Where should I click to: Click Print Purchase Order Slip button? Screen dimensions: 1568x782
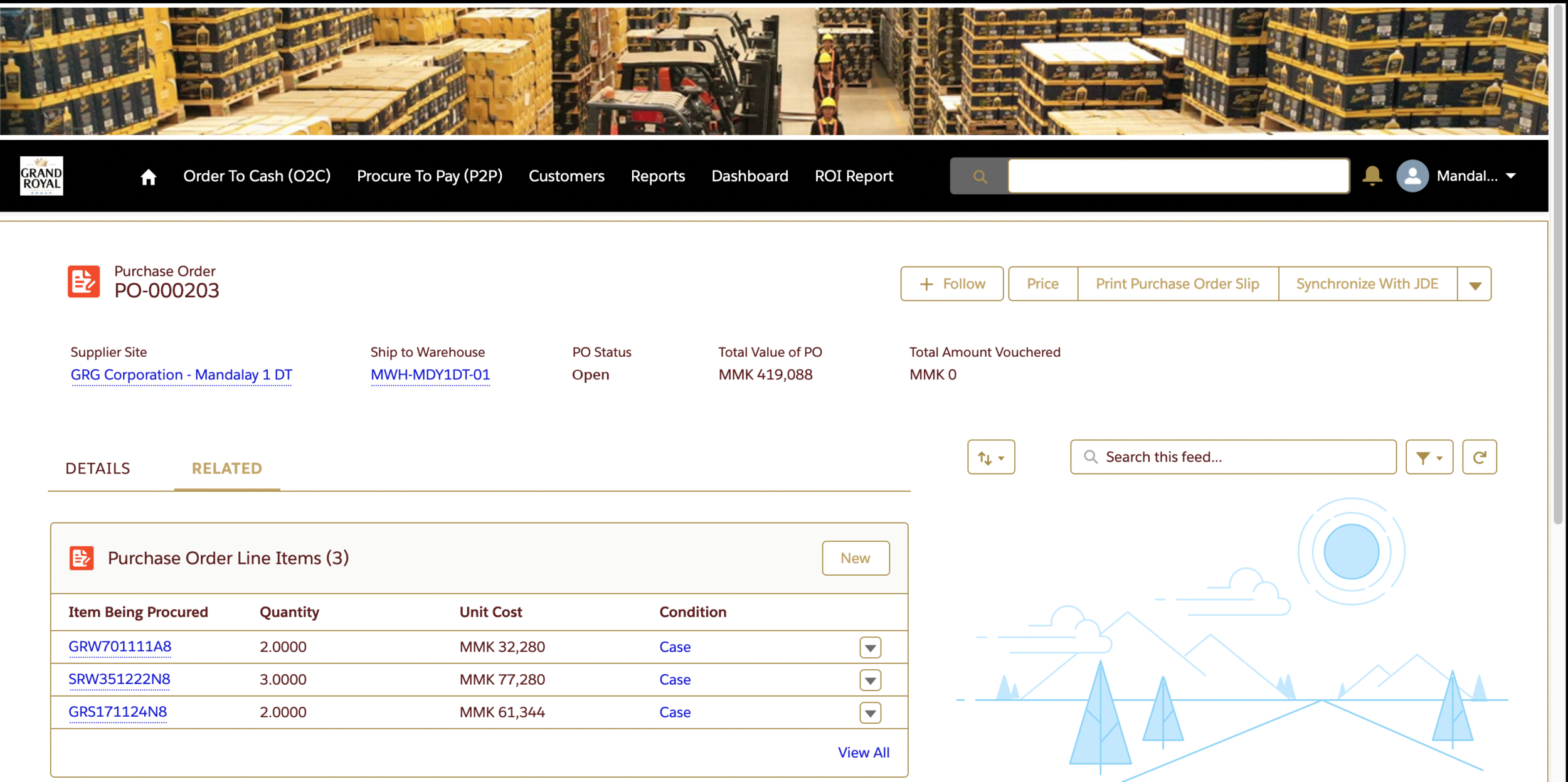tap(1177, 284)
